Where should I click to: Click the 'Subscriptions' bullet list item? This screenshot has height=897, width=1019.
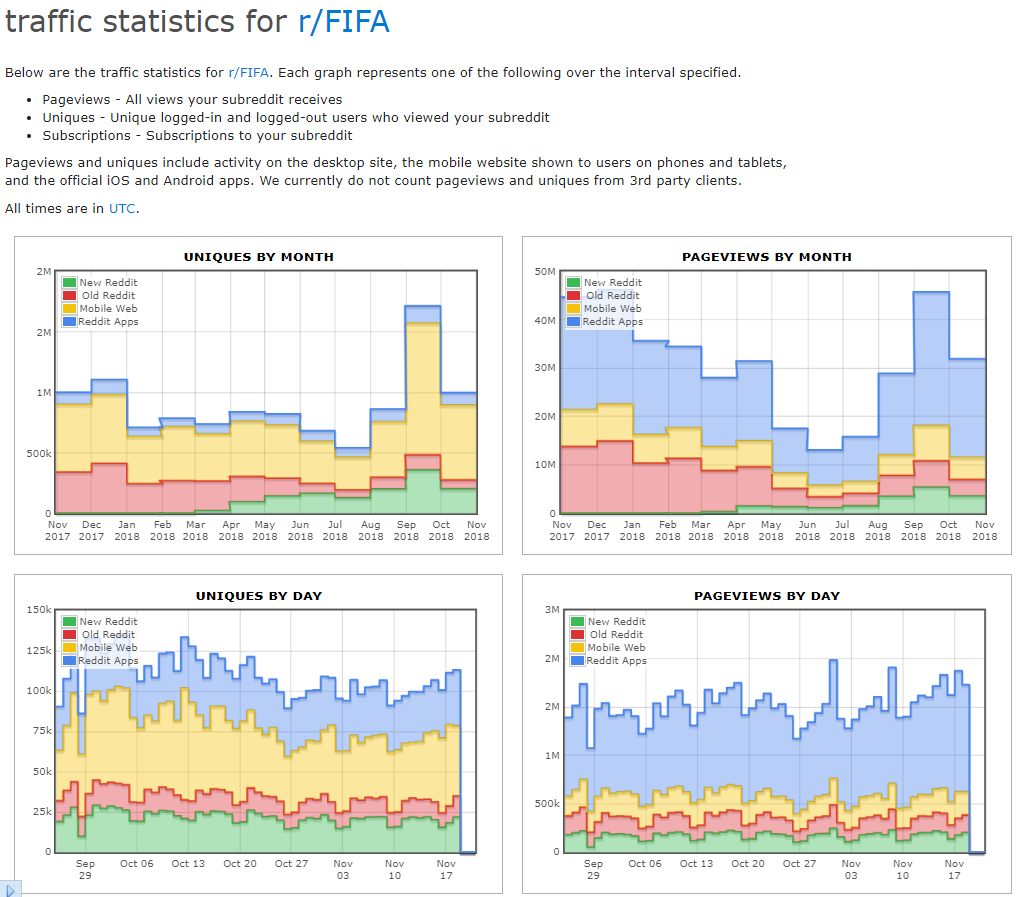point(198,136)
